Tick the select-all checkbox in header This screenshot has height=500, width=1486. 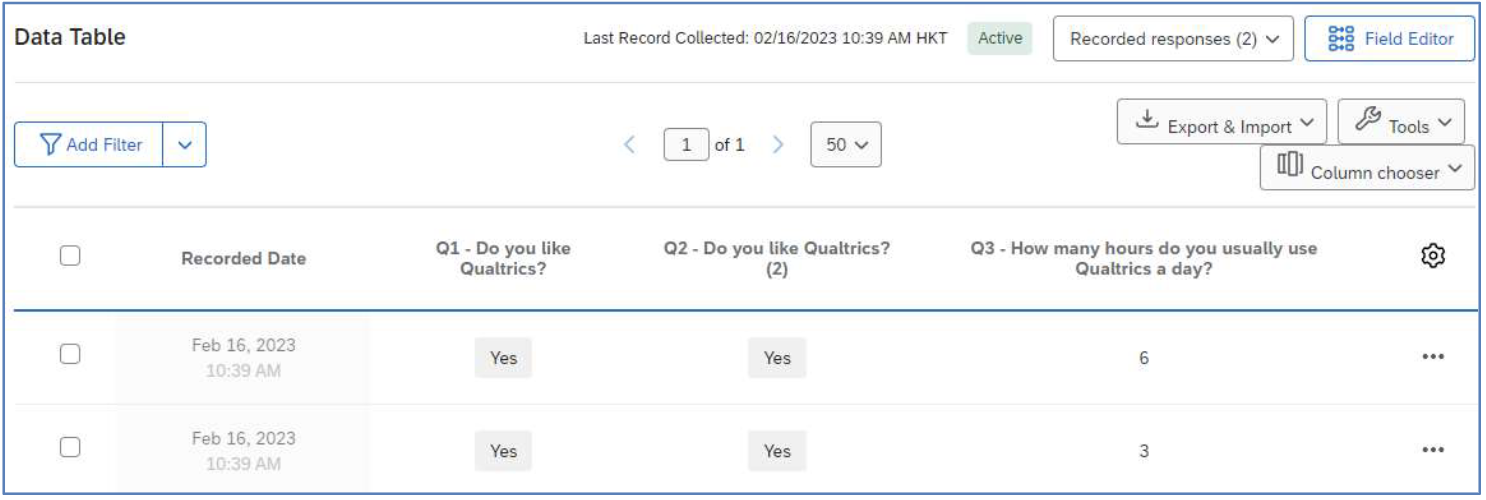[69, 257]
